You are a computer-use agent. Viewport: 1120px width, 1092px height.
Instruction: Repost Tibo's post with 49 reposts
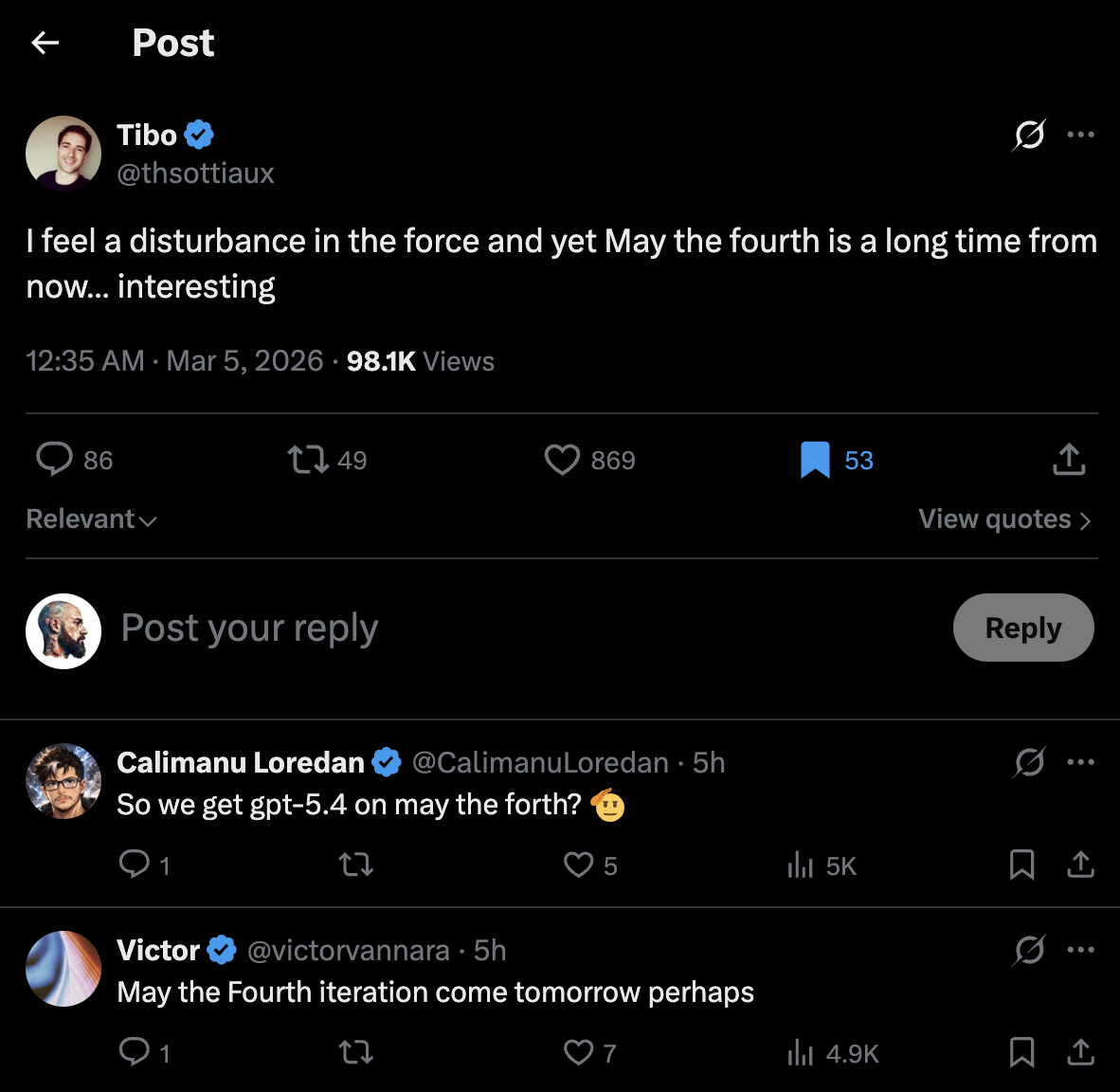[x=308, y=460]
